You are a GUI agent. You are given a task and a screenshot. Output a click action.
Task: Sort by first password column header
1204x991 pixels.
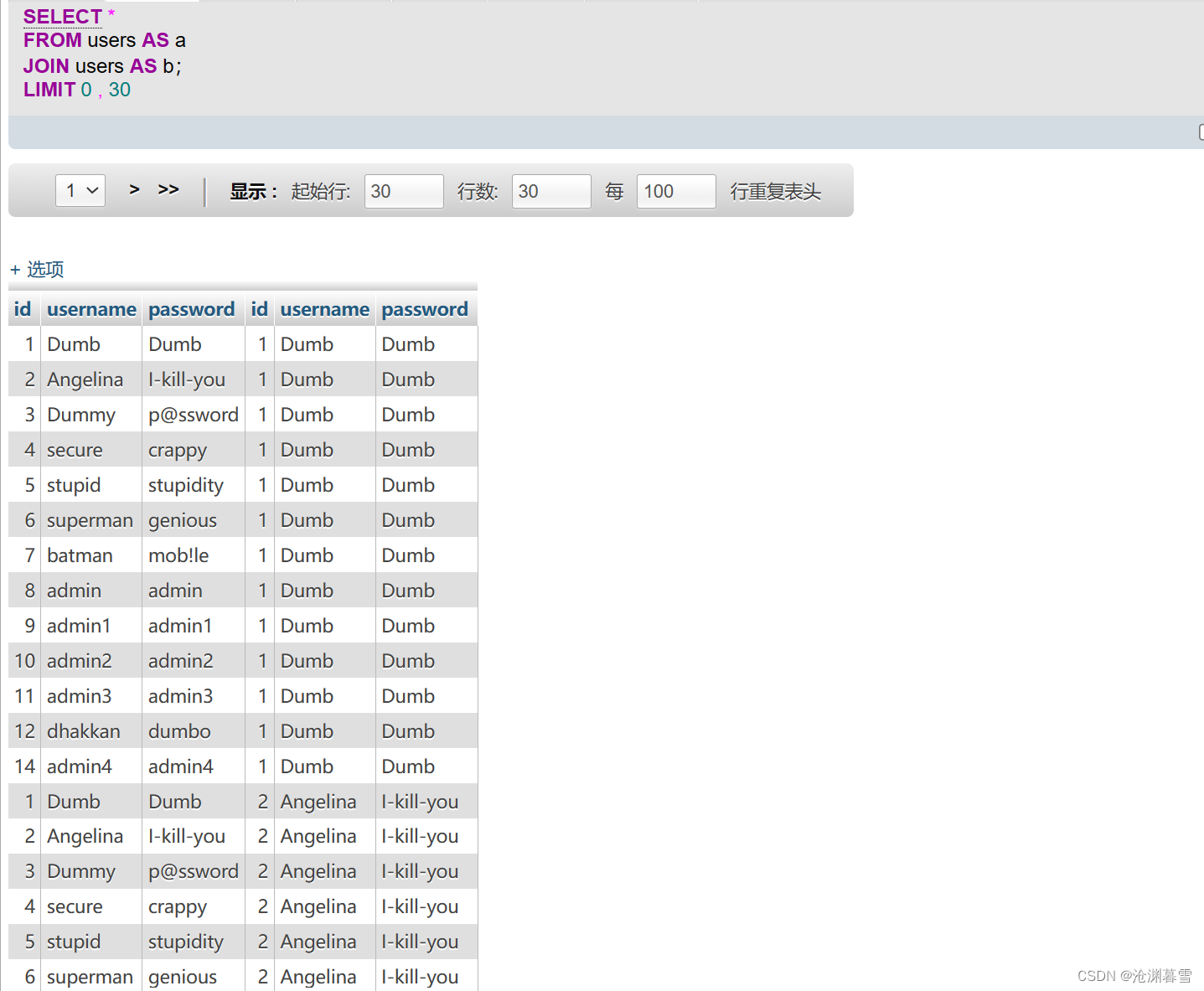(192, 309)
